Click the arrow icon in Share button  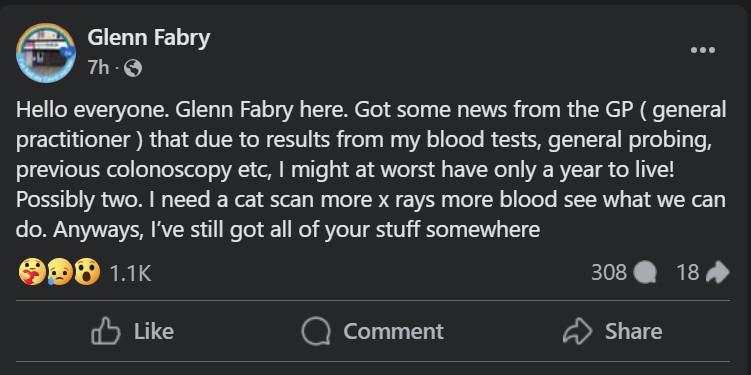click(x=578, y=331)
